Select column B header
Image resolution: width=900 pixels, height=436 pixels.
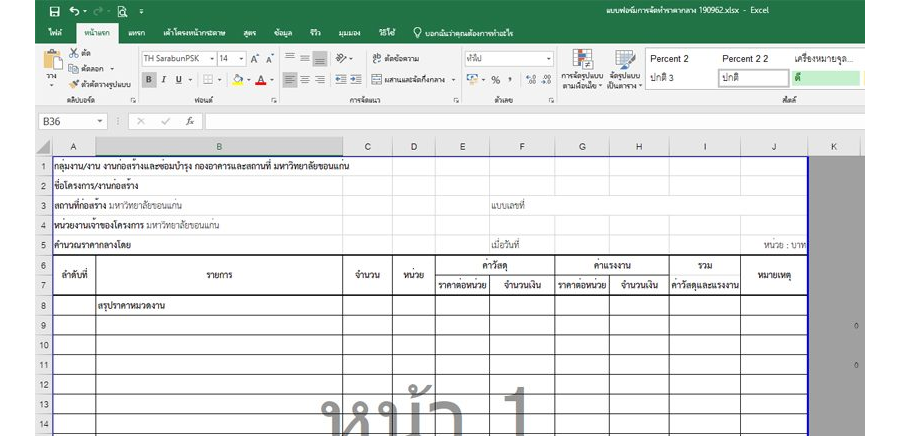pos(219,147)
